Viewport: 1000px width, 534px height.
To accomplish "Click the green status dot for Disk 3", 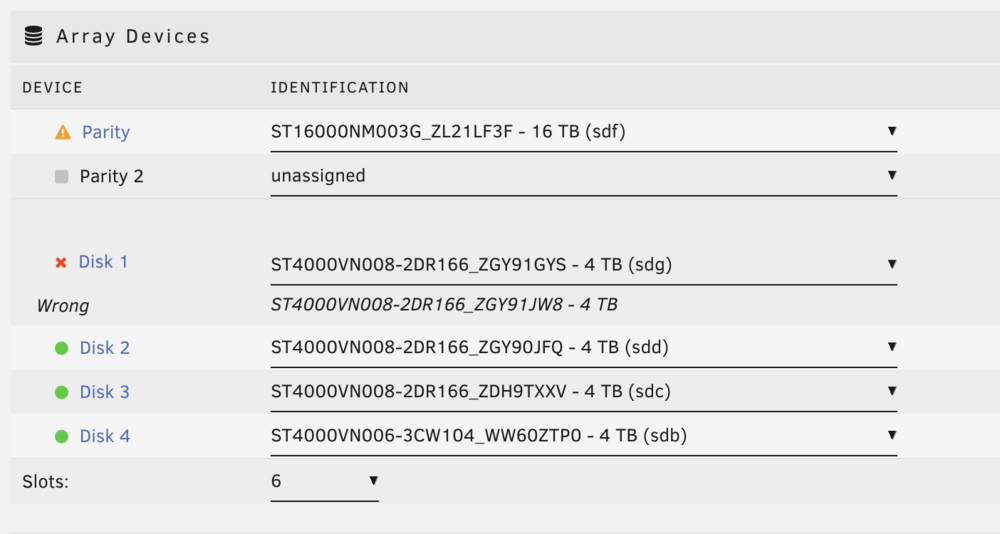I will 61,392.
